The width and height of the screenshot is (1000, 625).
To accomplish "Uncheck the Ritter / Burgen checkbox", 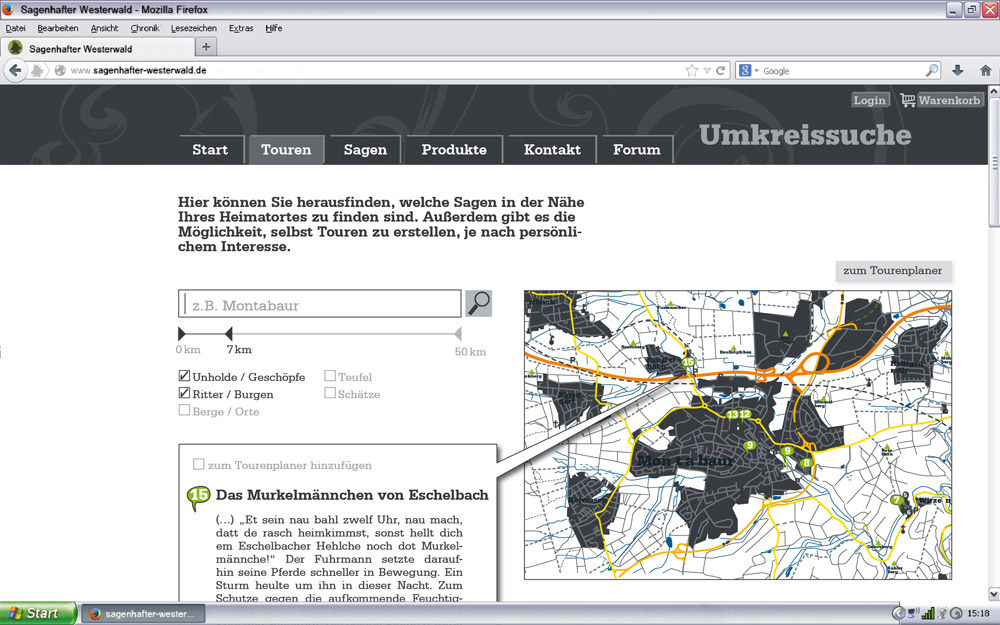I will point(184,394).
